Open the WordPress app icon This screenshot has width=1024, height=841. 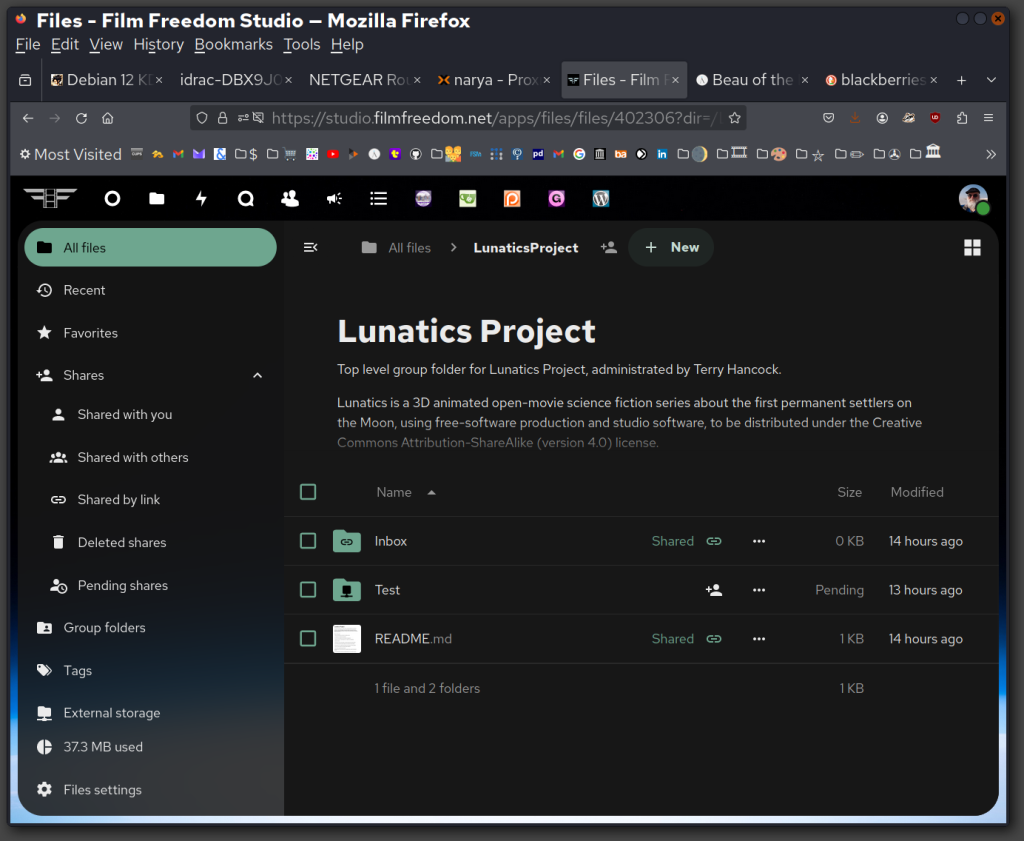click(600, 199)
